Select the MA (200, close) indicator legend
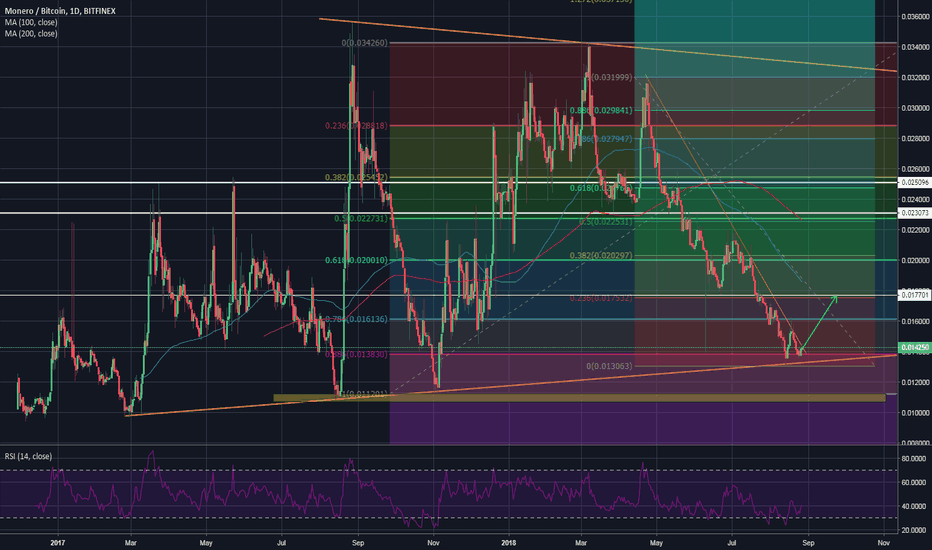The width and height of the screenshot is (932, 550). pos(31,34)
